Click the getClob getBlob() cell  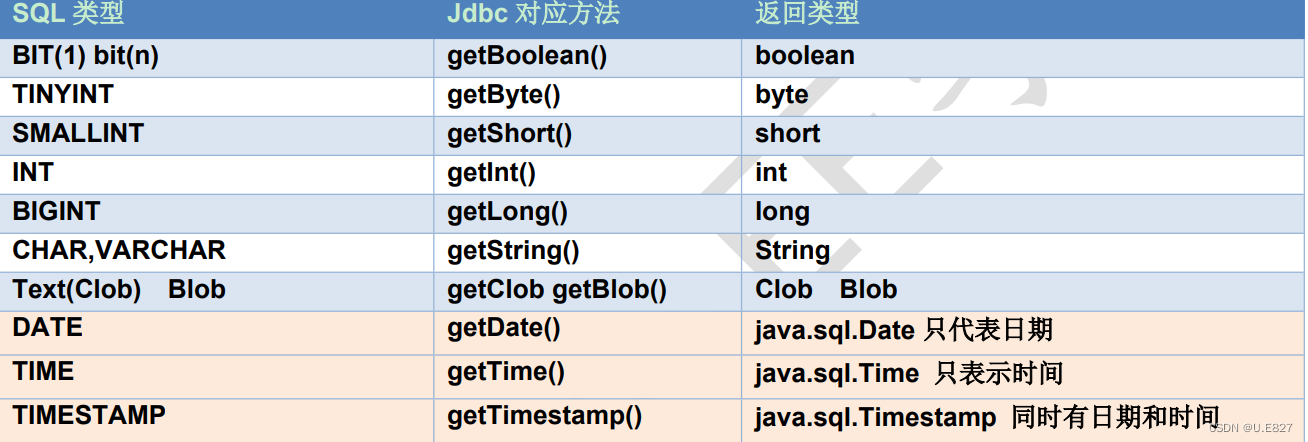tap(557, 290)
